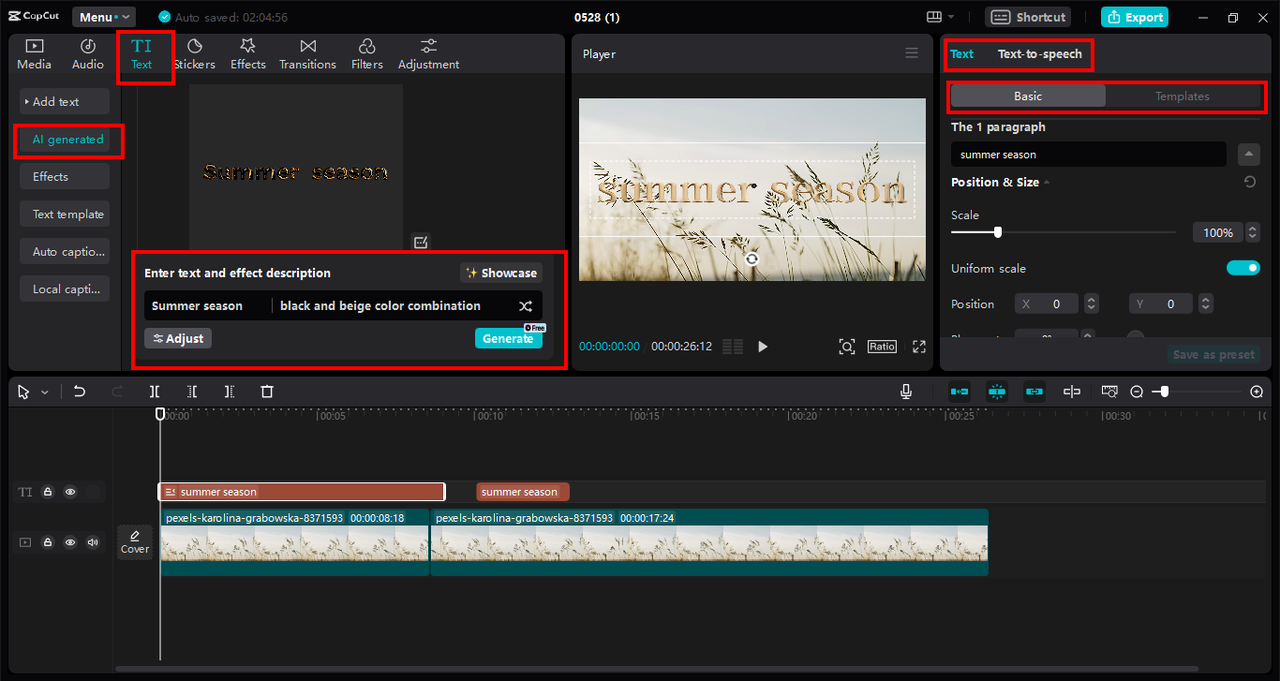
Task: Click the effect description input field
Action: (x=393, y=306)
